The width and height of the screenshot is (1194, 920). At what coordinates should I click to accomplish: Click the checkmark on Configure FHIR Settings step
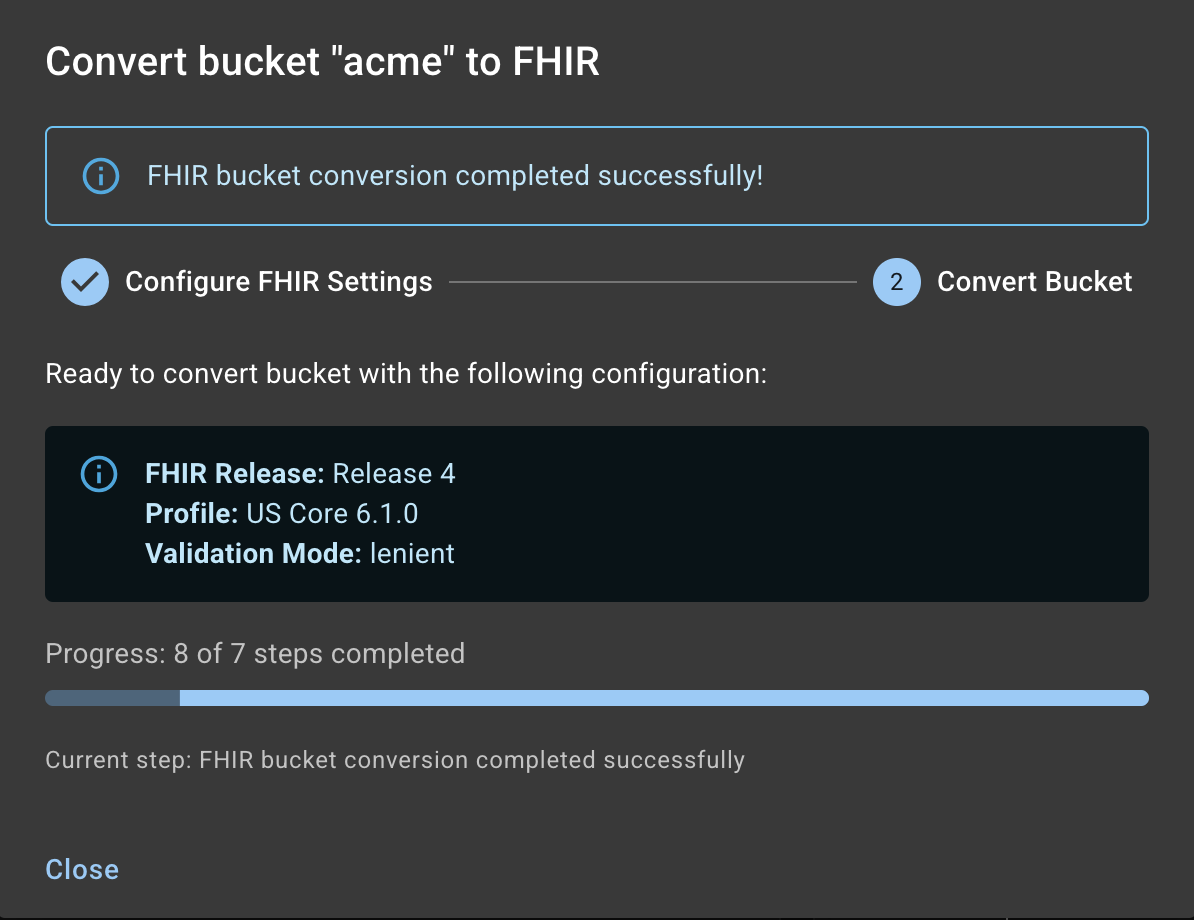pyautogui.click(x=85, y=282)
